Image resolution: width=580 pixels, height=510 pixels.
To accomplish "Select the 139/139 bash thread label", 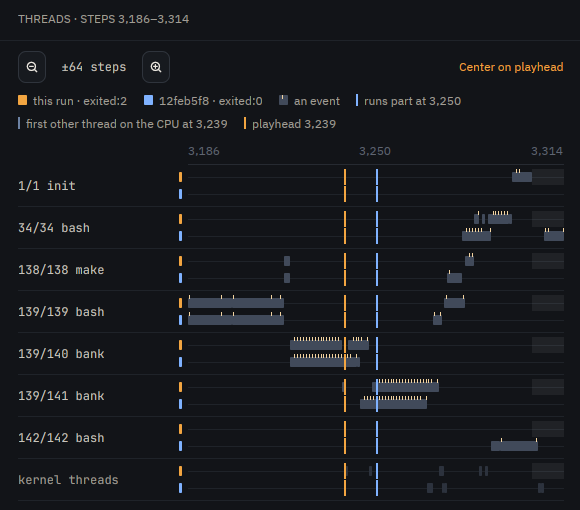I will pos(61,312).
